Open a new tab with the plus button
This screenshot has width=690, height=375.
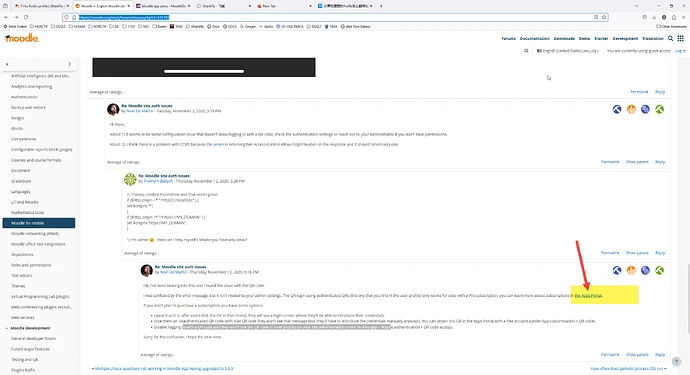pyautogui.click(x=381, y=6)
